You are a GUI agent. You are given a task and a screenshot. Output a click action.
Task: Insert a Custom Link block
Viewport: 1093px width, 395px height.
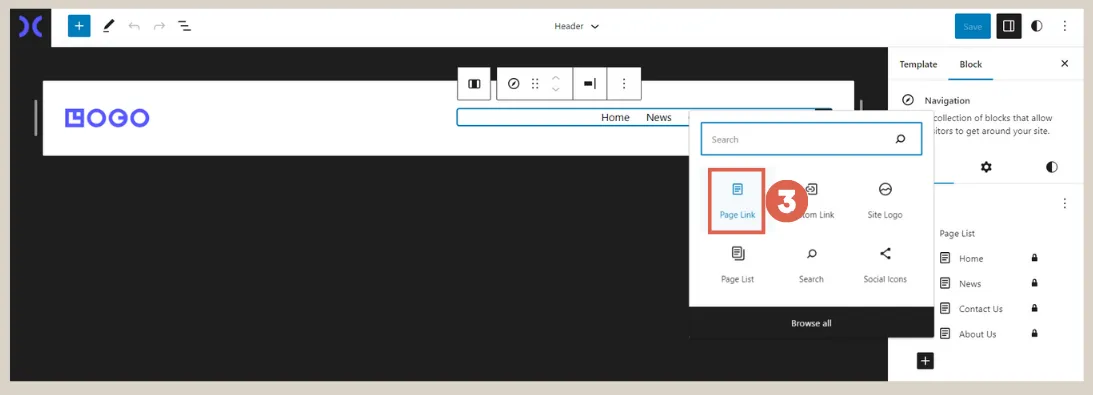[811, 201]
